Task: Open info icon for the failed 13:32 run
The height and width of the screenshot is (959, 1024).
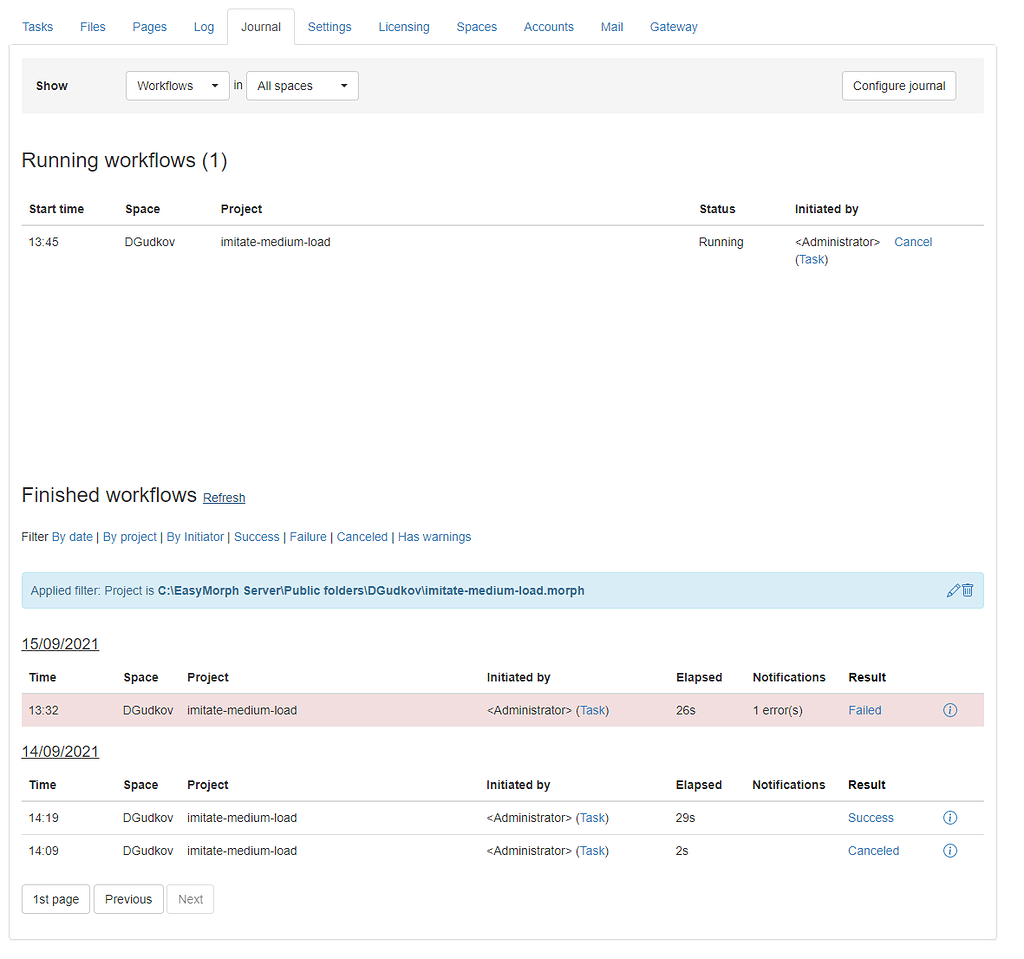Action: 949,710
